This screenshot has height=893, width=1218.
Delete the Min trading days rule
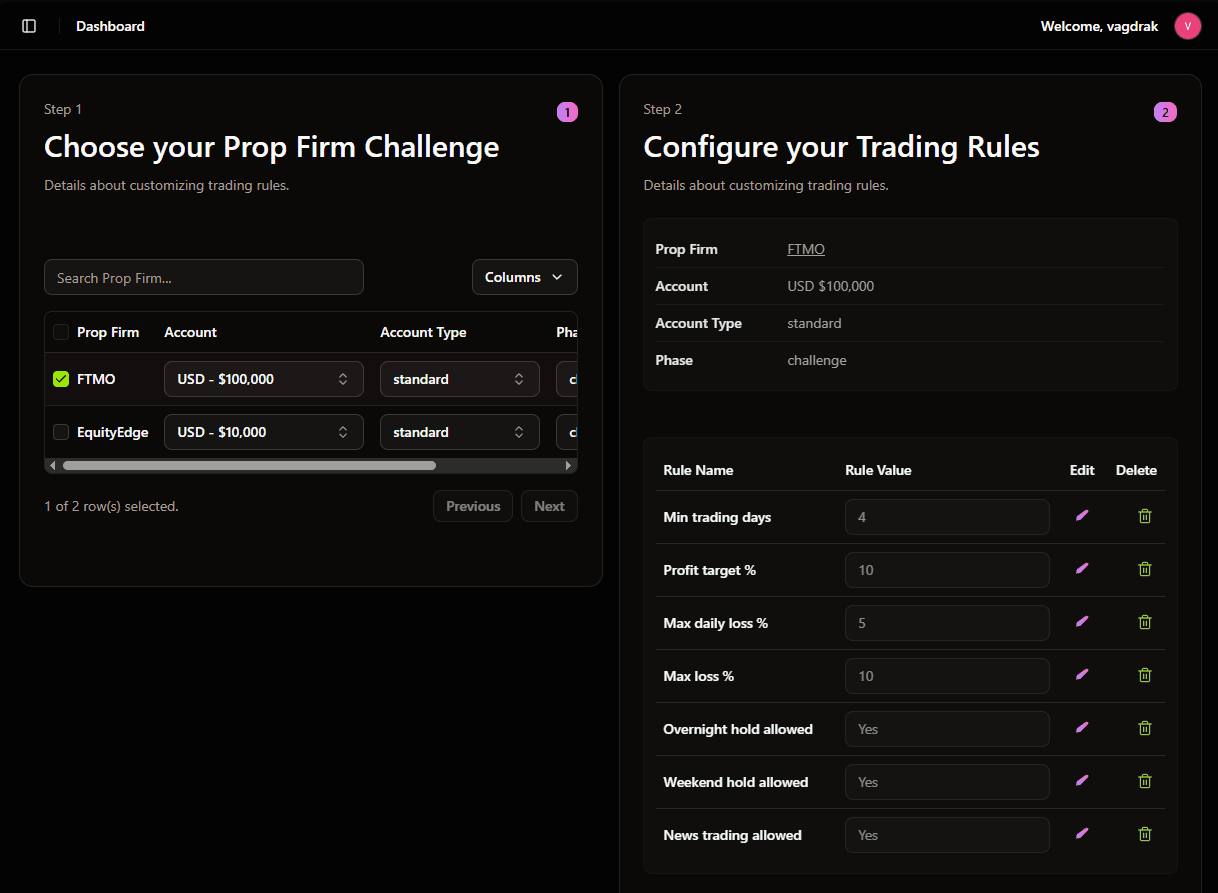1145,516
